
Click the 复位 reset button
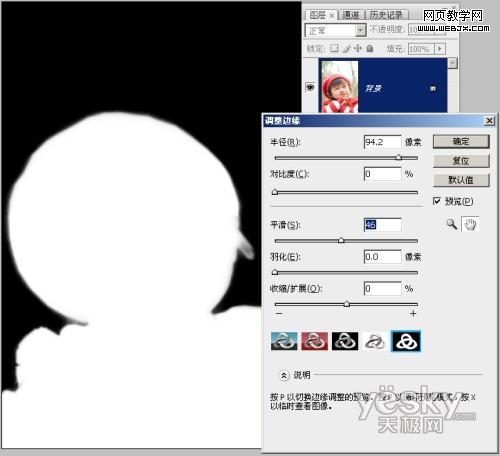point(461,161)
